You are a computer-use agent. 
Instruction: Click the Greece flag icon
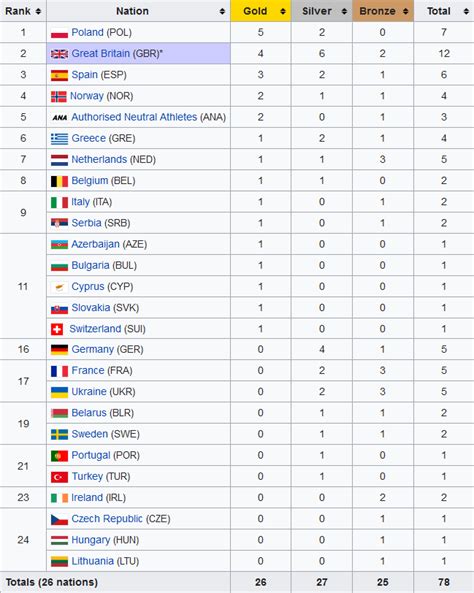pyautogui.click(x=59, y=139)
